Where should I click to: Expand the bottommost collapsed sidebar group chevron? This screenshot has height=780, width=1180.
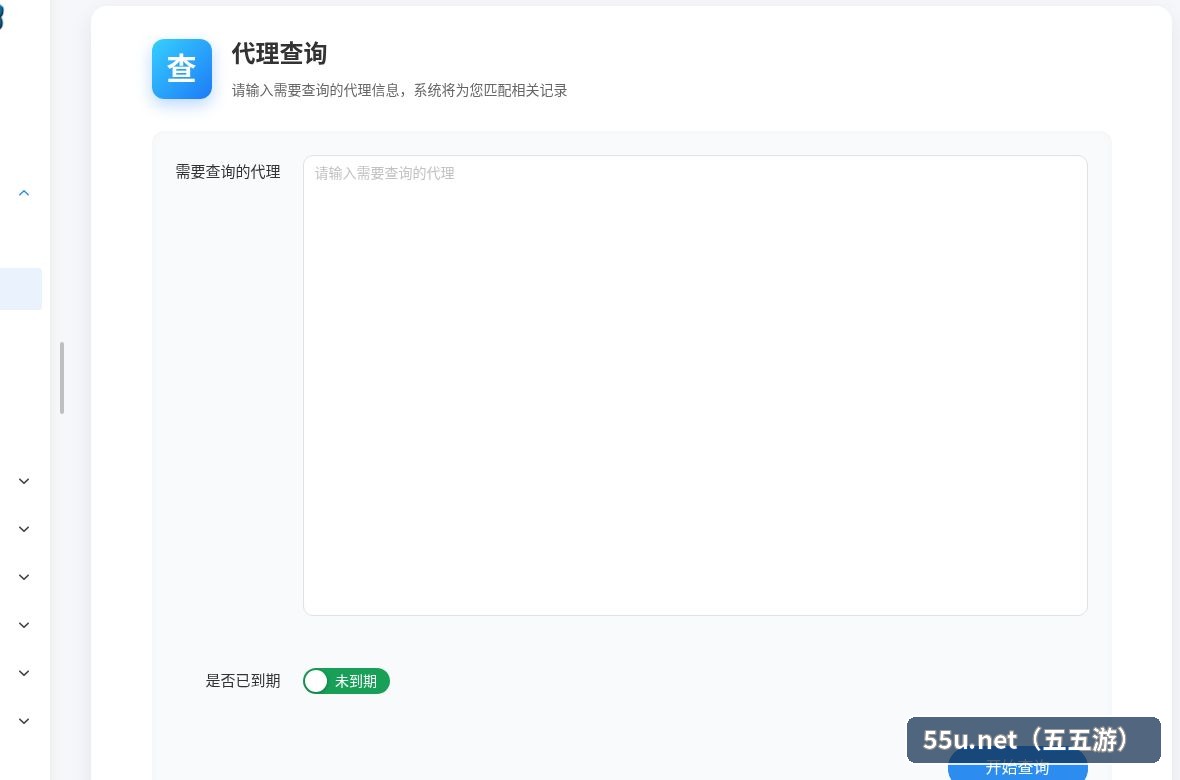click(24, 721)
